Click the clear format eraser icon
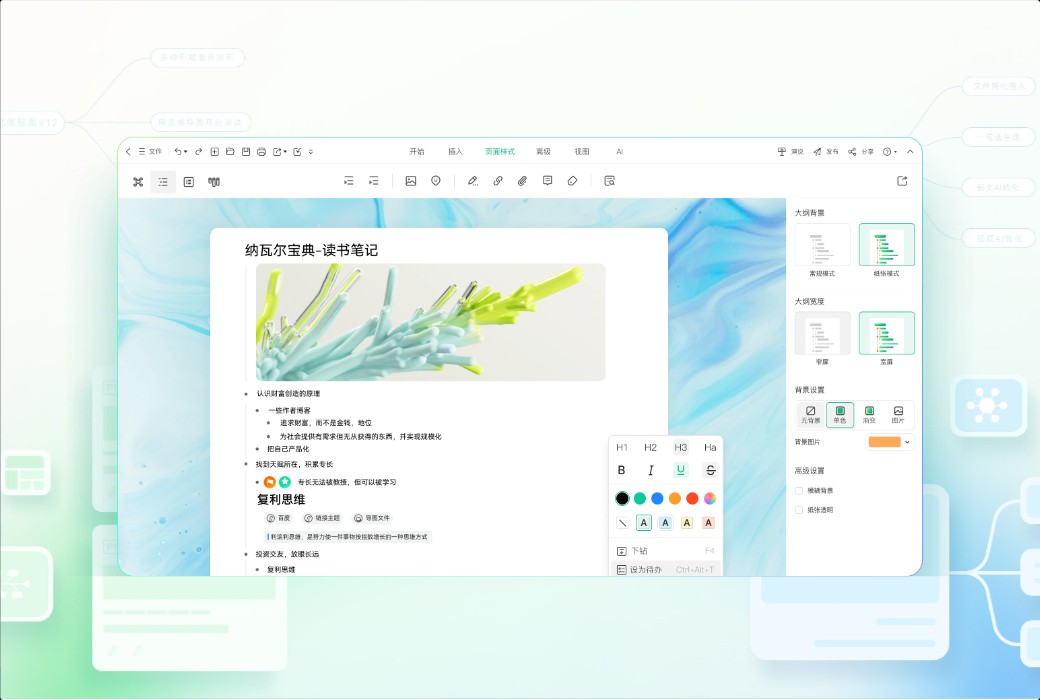Screen dimensions: 1040x700 point(571,181)
